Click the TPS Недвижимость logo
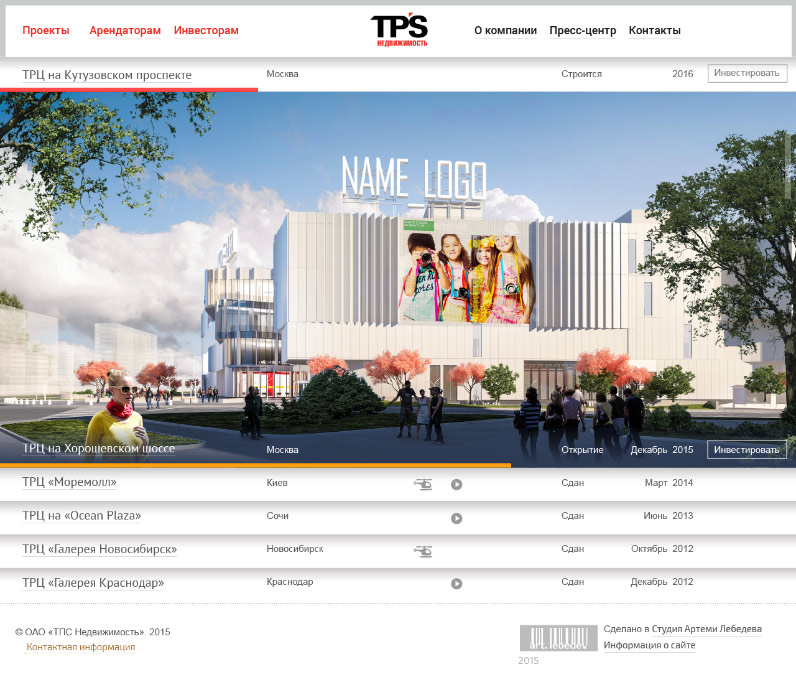The height and width of the screenshot is (700, 796). 399,31
